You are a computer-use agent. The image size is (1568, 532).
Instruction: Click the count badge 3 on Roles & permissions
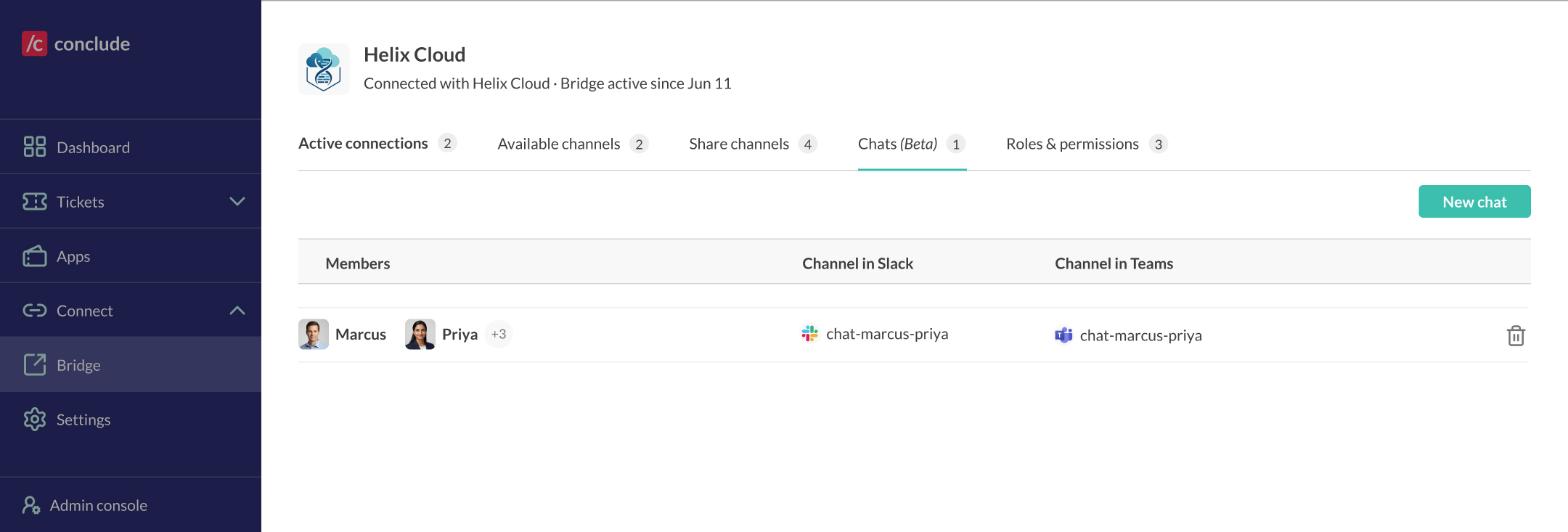[x=1159, y=144]
